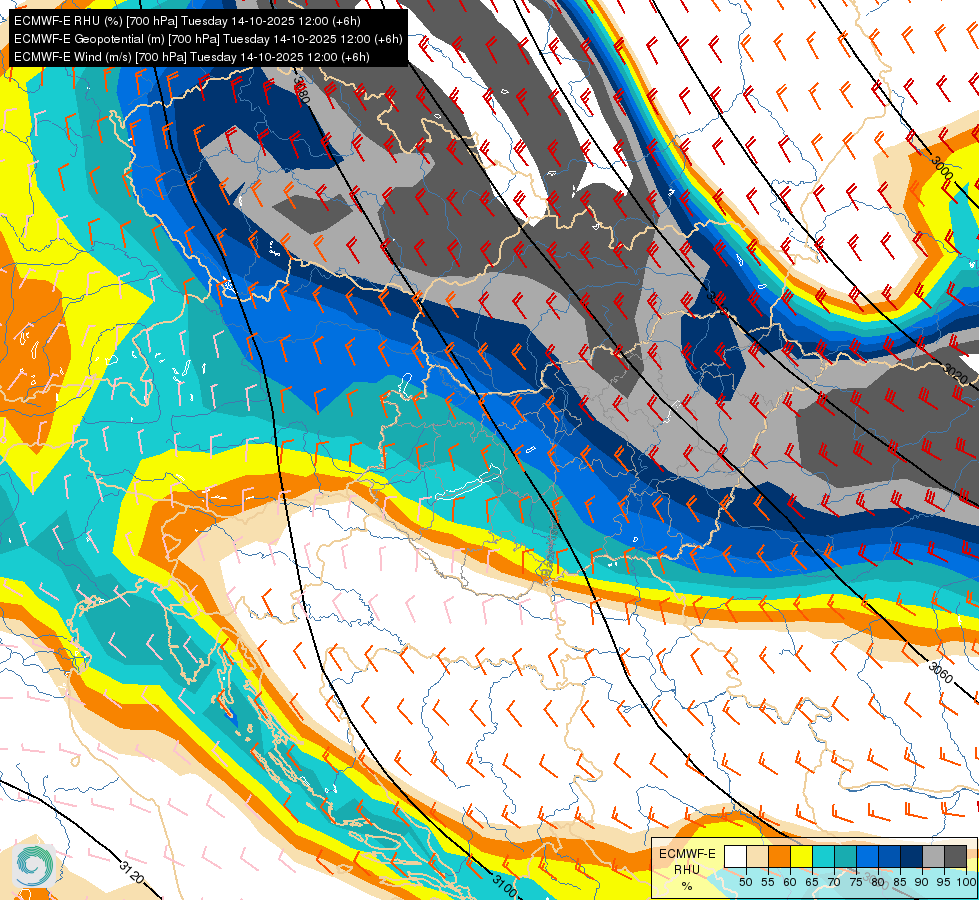Click the legend tick label '65'
Viewport: 979px width, 900px height.
812,882
